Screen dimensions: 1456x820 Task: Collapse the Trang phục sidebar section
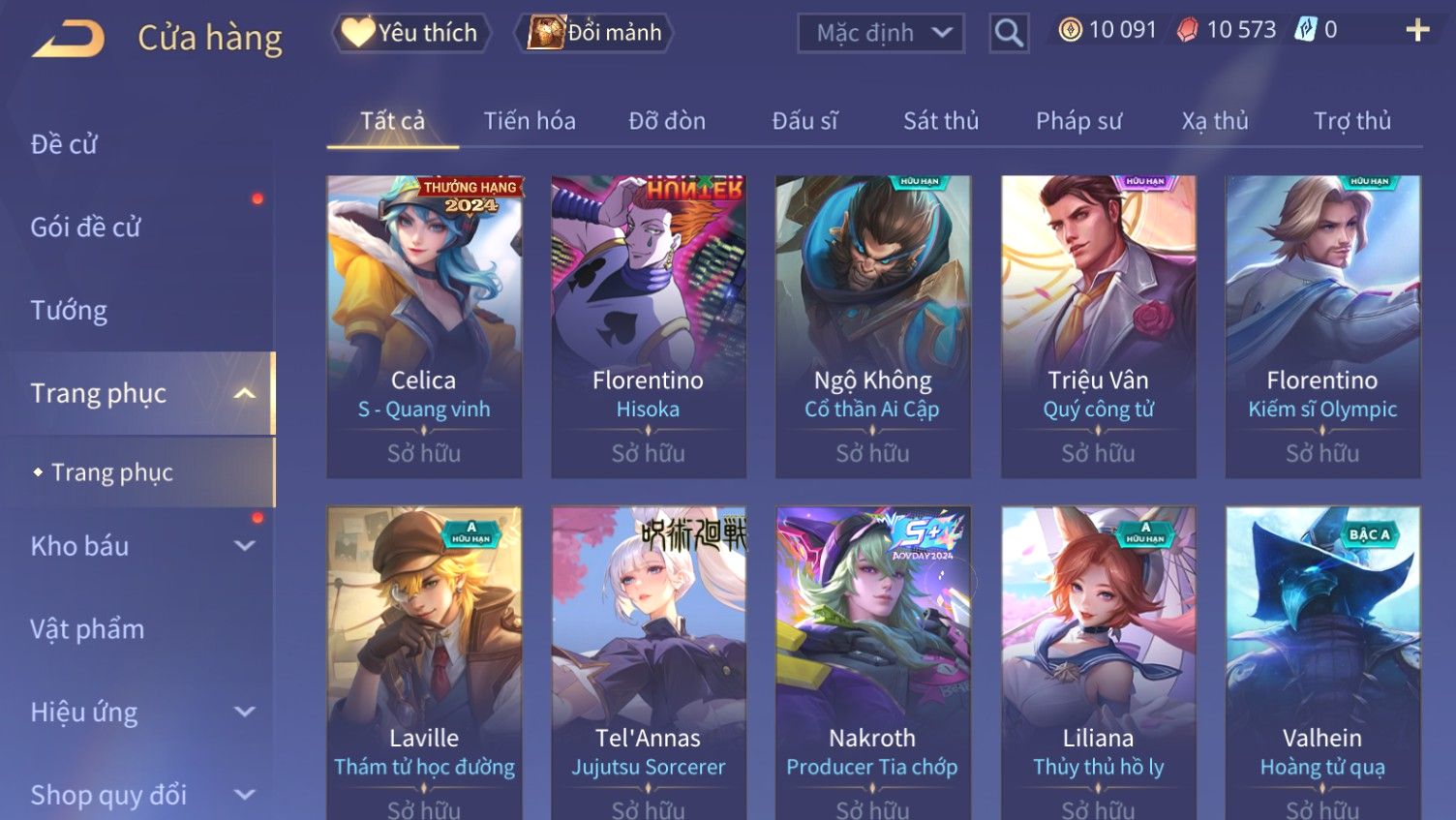tap(245, 393)
